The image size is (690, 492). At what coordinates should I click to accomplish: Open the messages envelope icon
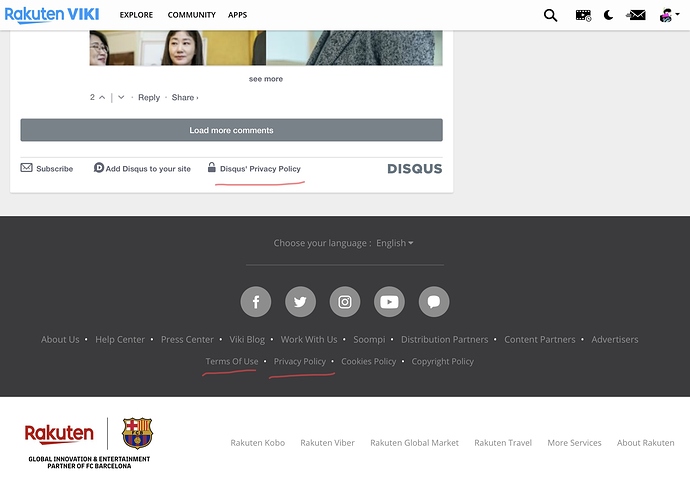tap(636, 15)
